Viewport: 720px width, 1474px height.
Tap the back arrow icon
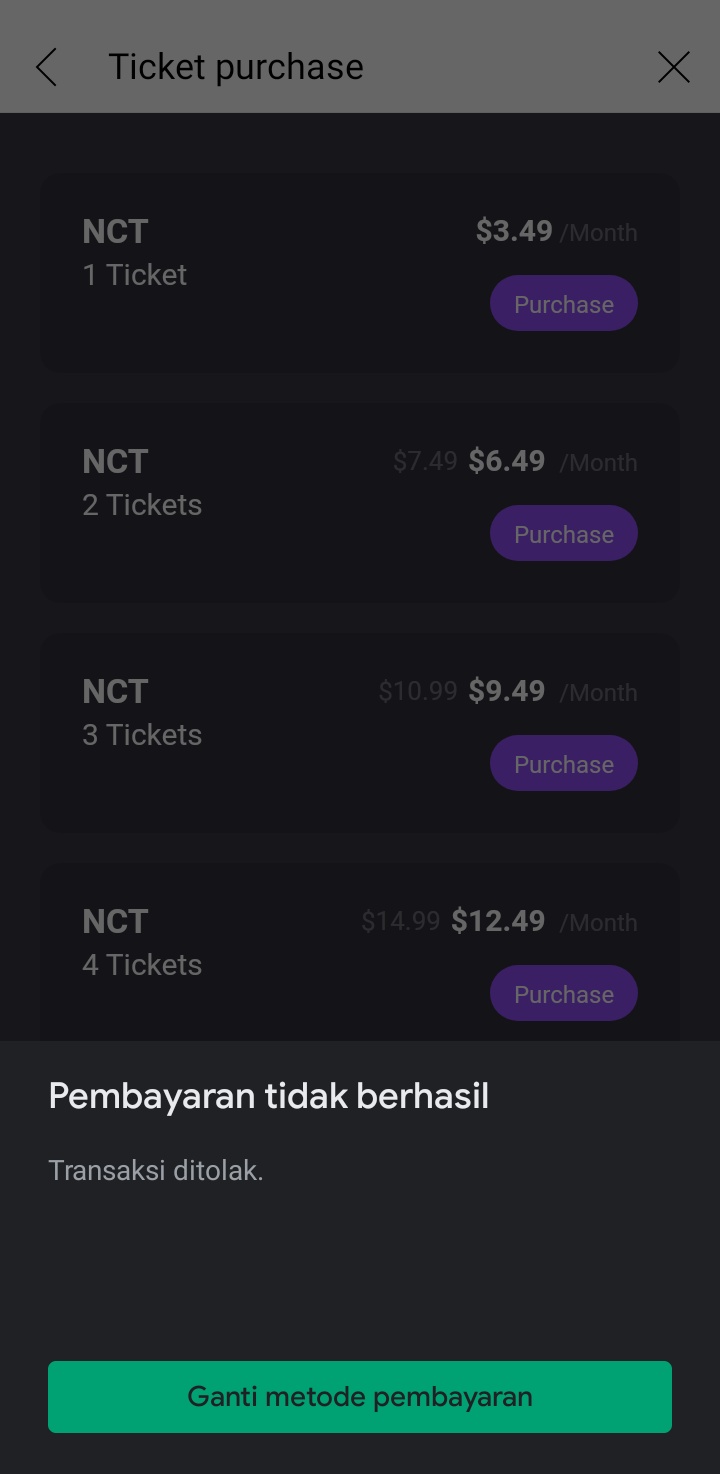click(x=46, y=67)
